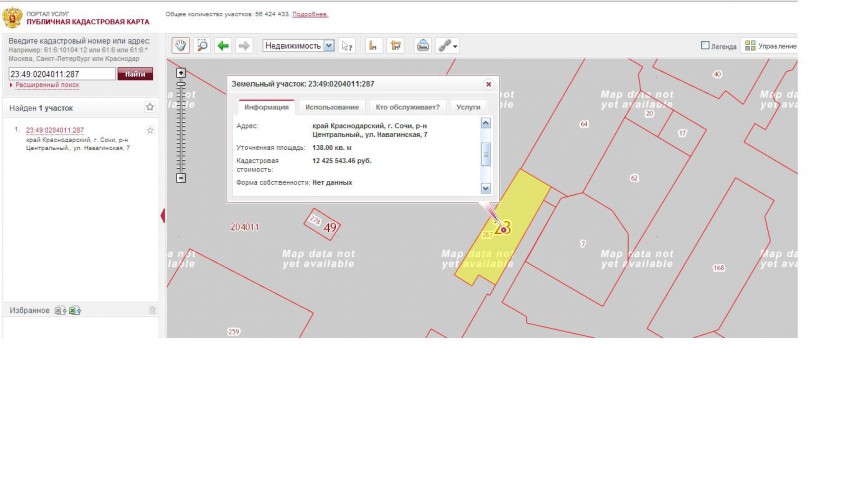This screenshot has height=478, width=850.
Task: Click the zoom in plus button
Action: point(181,73)
